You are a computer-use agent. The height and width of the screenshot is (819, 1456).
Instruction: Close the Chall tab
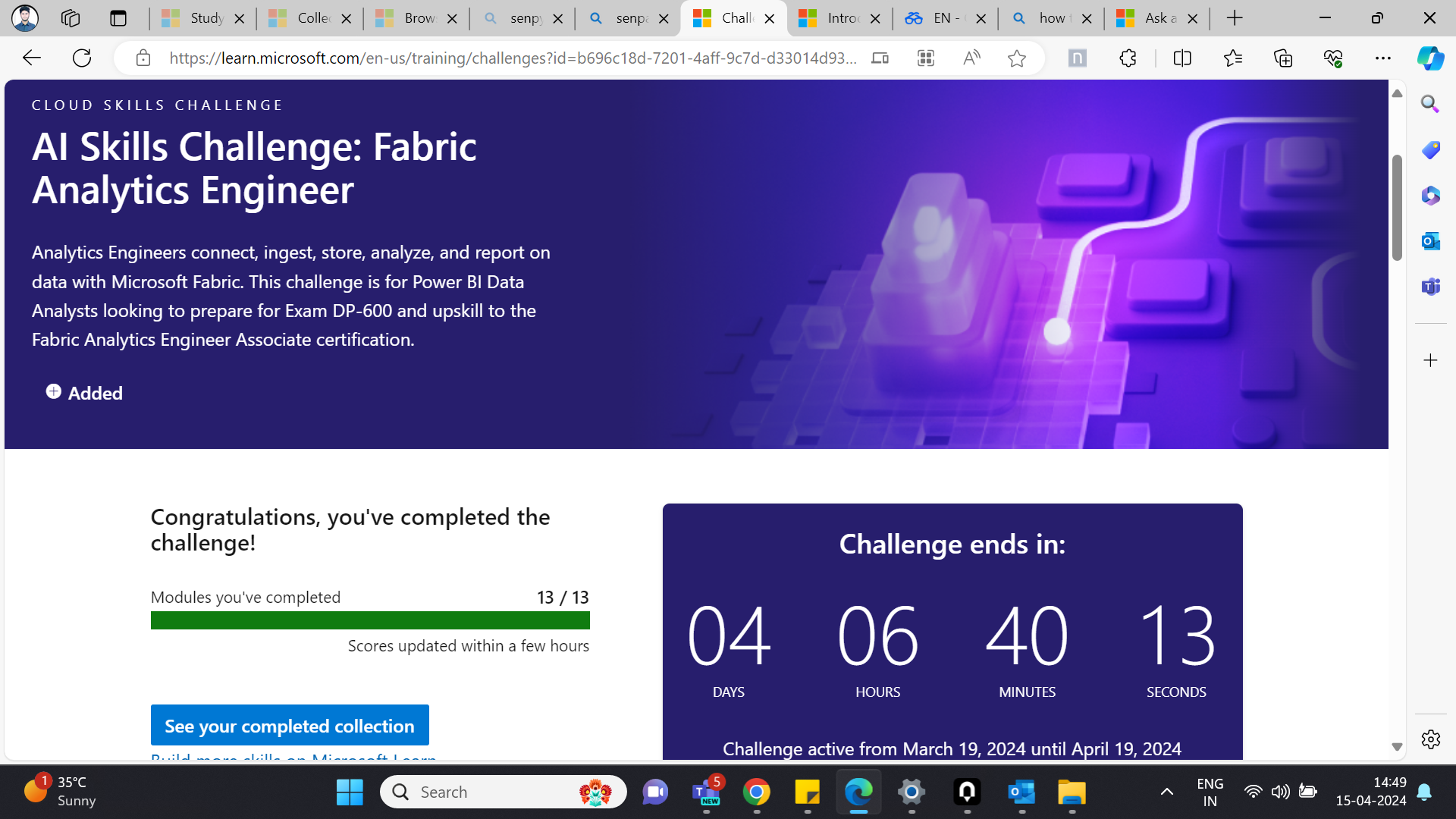[770, 18]
